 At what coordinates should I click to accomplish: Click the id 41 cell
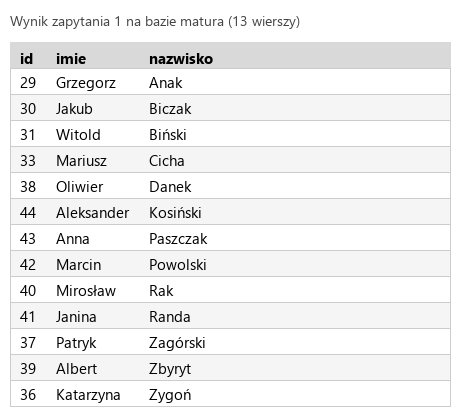pos(28,317)
